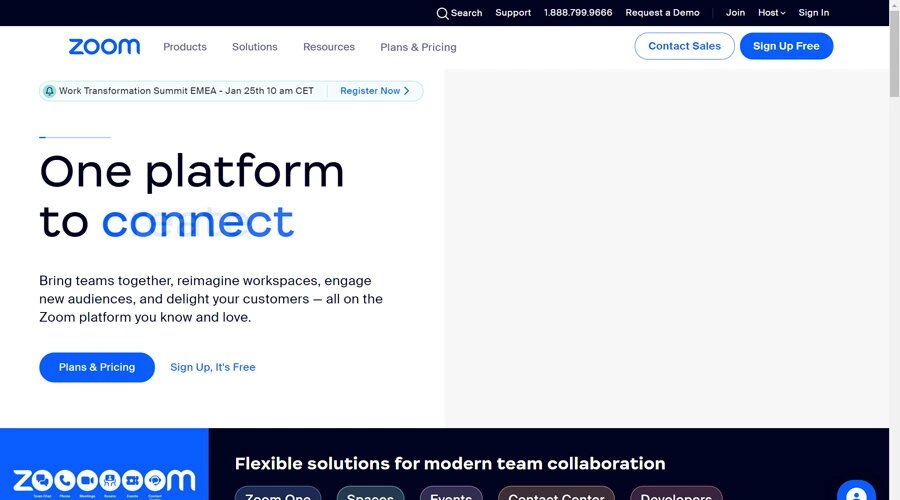Expand the Host dropdown

[x=771, y=13]
